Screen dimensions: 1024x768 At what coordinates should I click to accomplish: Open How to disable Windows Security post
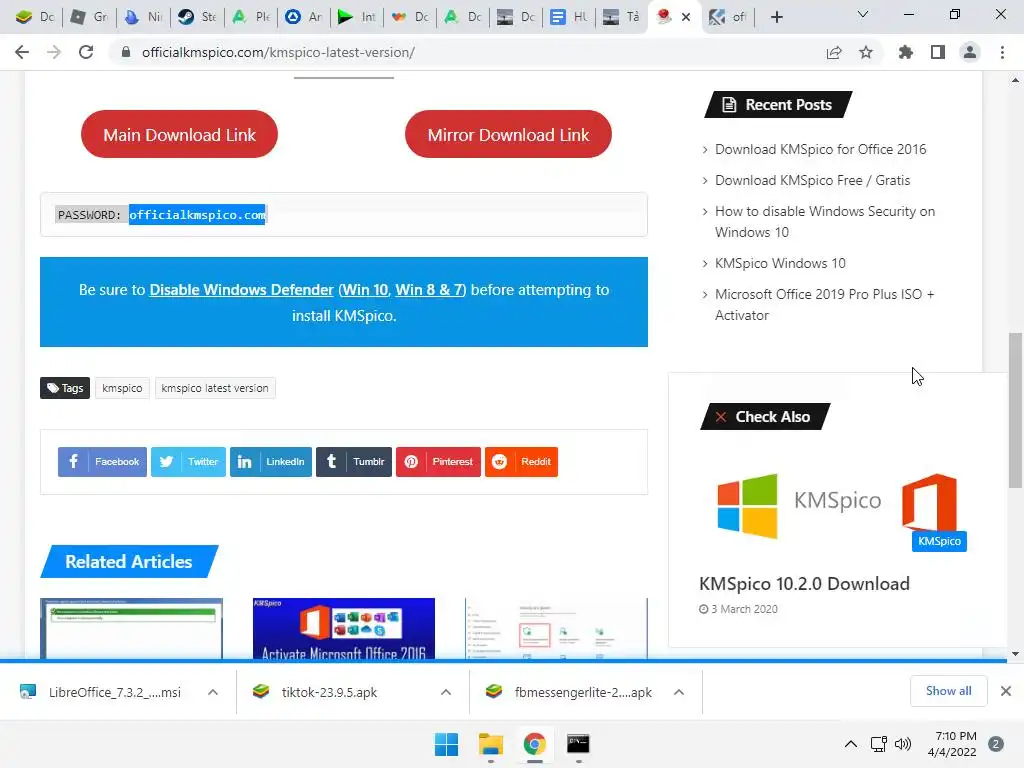pos(825,221)
